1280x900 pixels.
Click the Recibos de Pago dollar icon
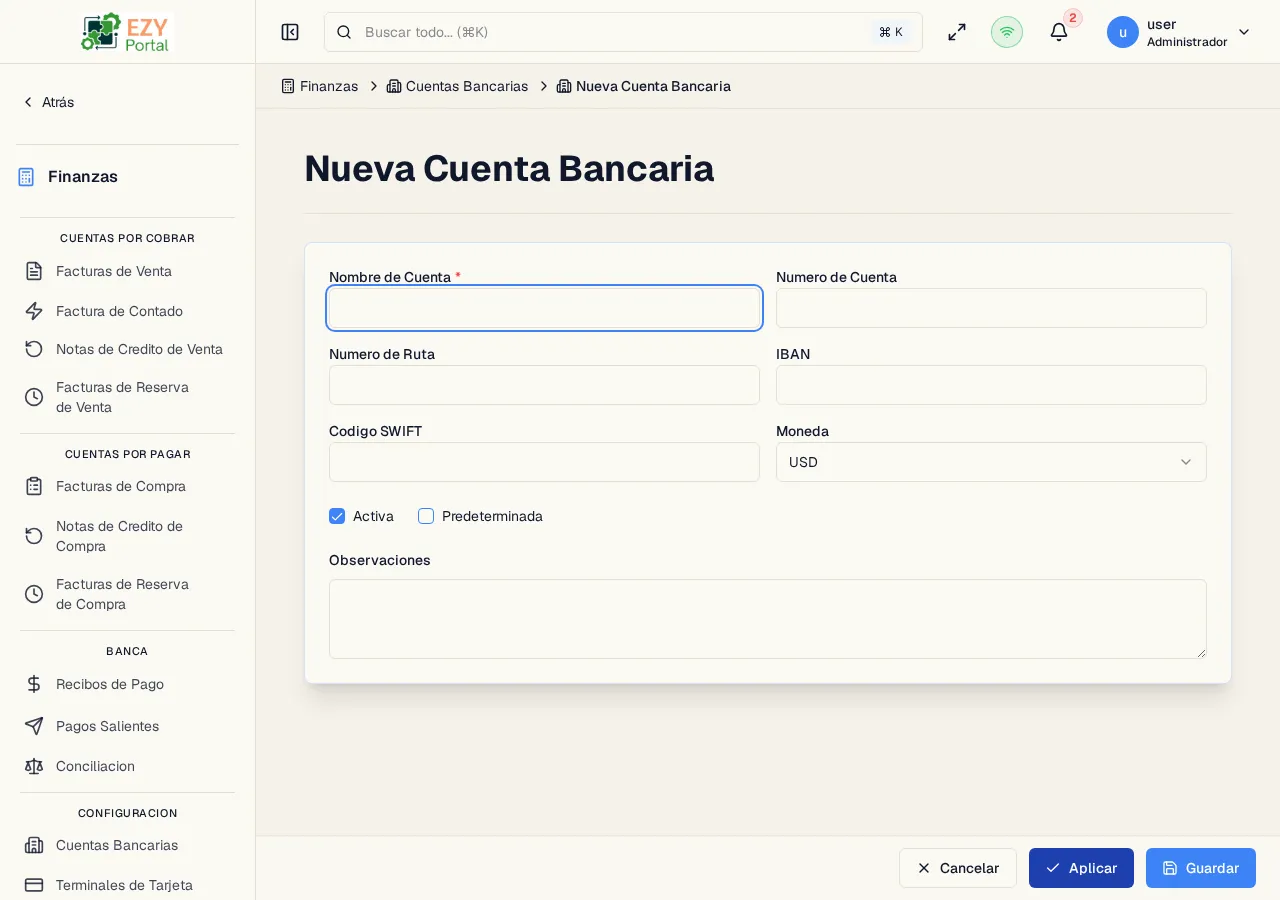click(x=34, y=684)
